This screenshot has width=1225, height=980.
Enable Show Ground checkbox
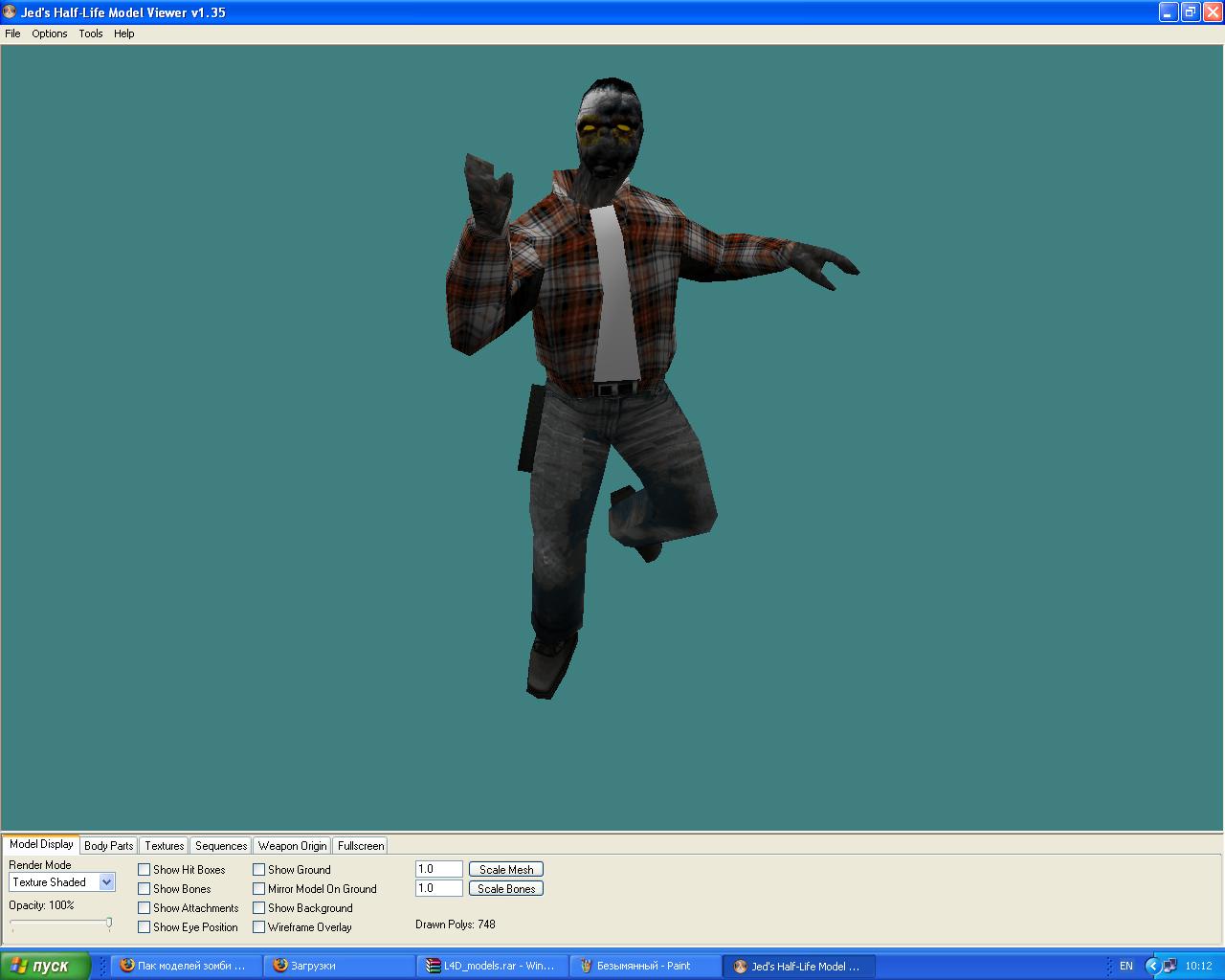pyautogui.click(x=259, y=870)
